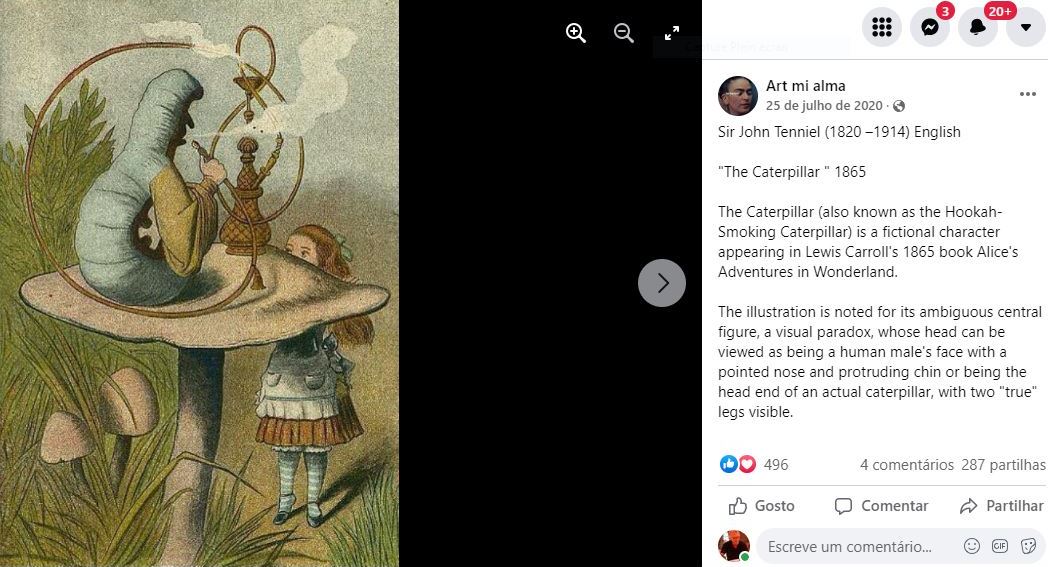
Task: Open the emoji picker in comment box
Action: pos(971,546)
